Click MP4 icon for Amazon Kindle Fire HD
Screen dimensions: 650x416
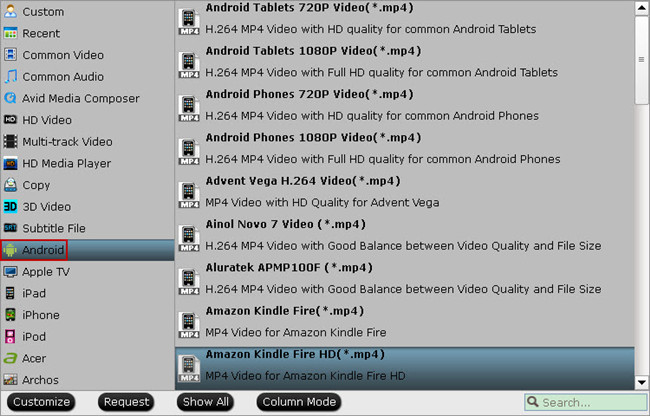[189, 368]
